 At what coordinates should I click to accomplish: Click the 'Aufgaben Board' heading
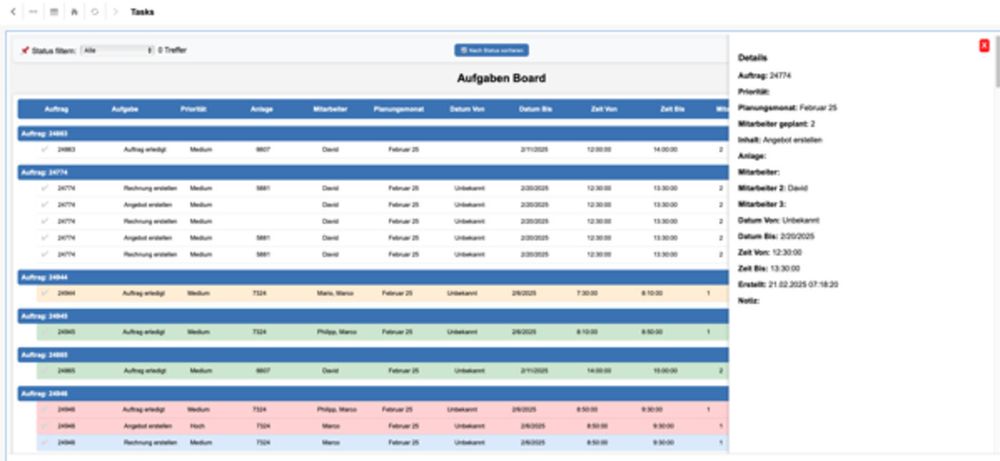[x=501, y=78]
